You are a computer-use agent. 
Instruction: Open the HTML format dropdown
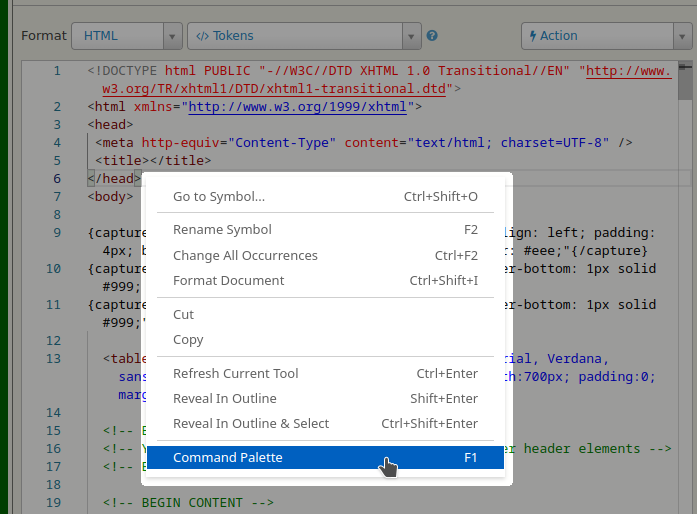point(126,36)
